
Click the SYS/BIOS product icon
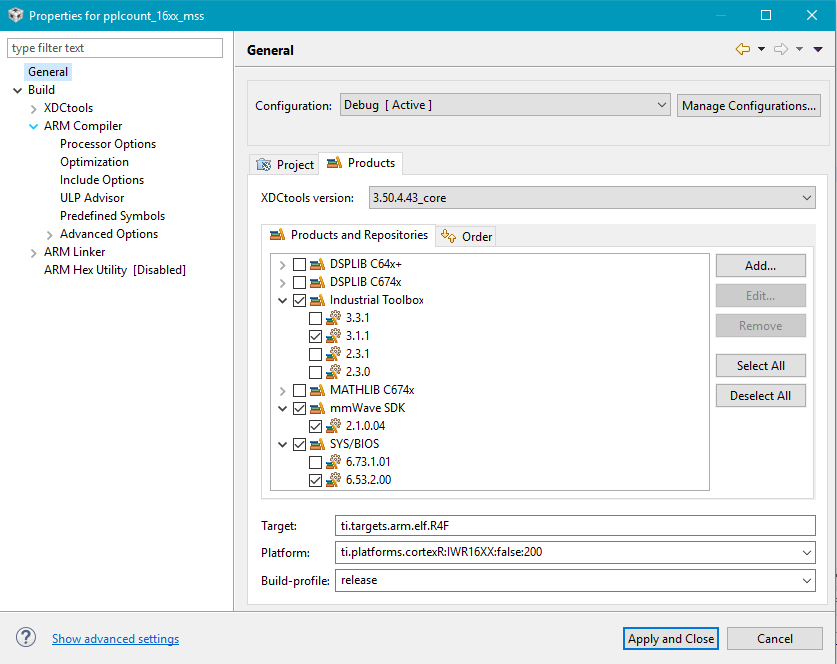point(317,444)
